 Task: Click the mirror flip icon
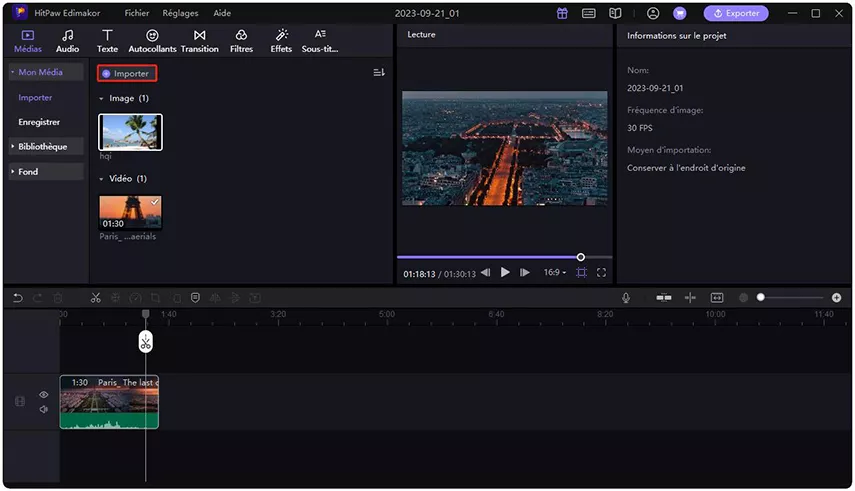[215, 298]
